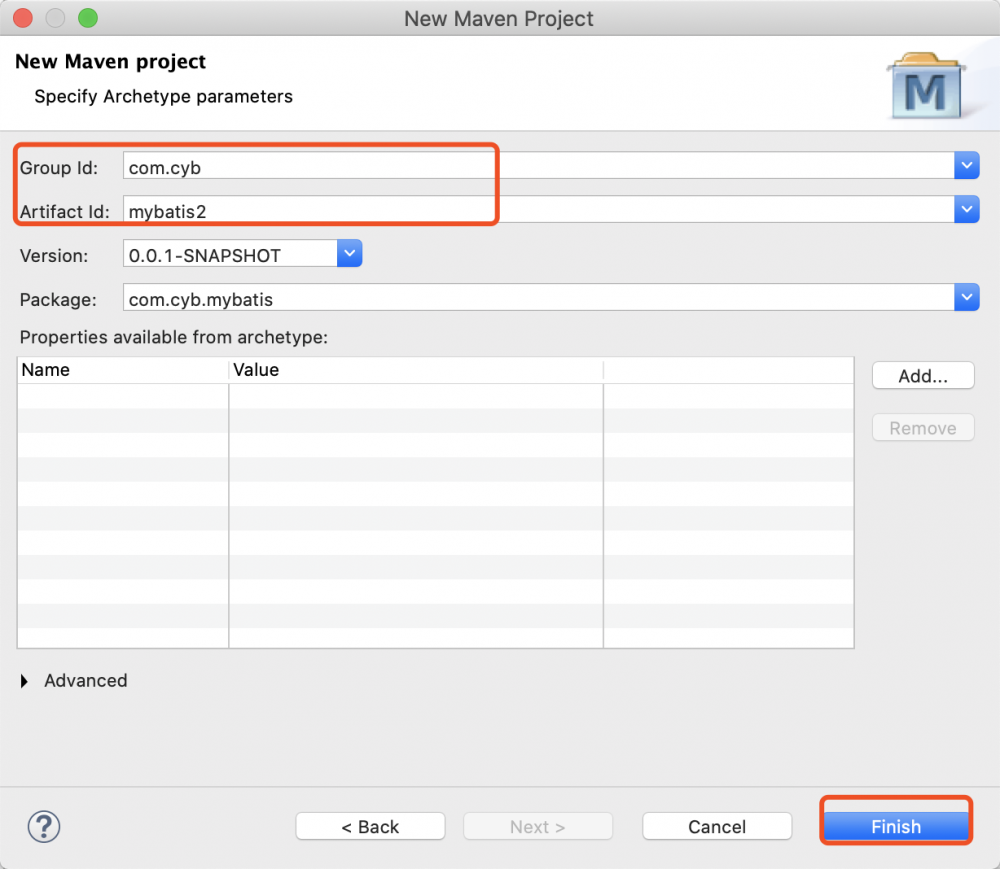Image resolution: width=1000 pixels, height=869 pixels.
Task: Click the 'Properties available from archetype:' label
Action: [173, 337]
